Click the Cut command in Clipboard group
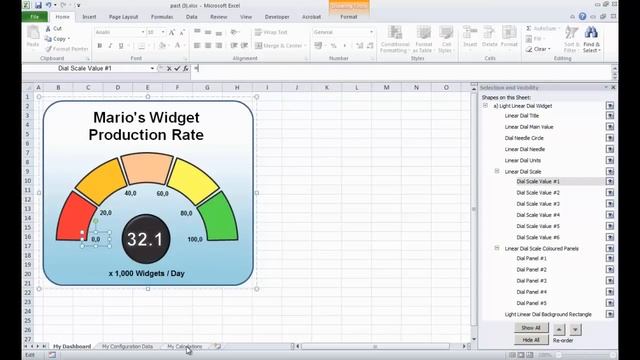This screenshot has height=360, width=640. [53, 29]
